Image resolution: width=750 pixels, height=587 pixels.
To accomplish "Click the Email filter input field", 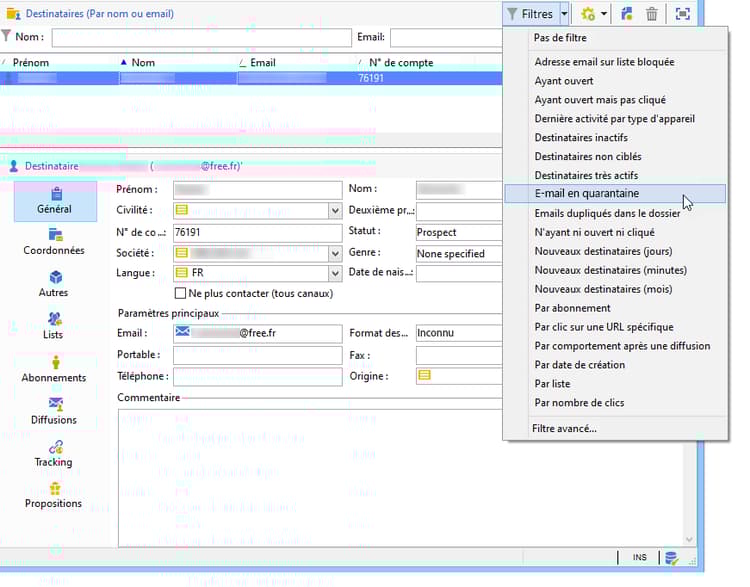I will pyautogui.click(x=446, y=38).
